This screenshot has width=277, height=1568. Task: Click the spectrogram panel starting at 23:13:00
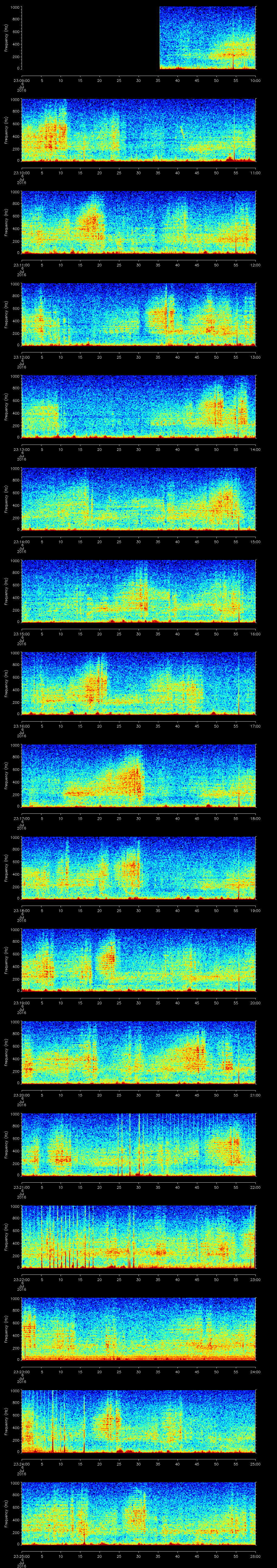tap(139, 407)
